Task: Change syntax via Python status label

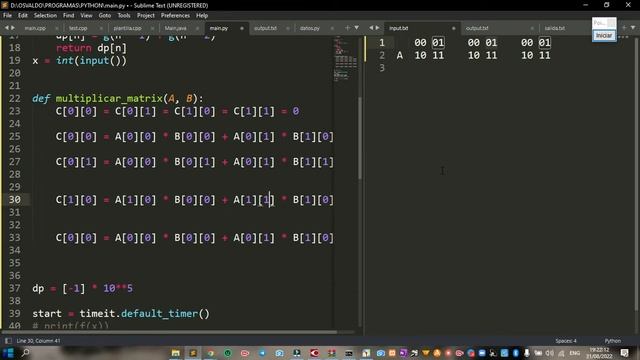Action: 613,341
